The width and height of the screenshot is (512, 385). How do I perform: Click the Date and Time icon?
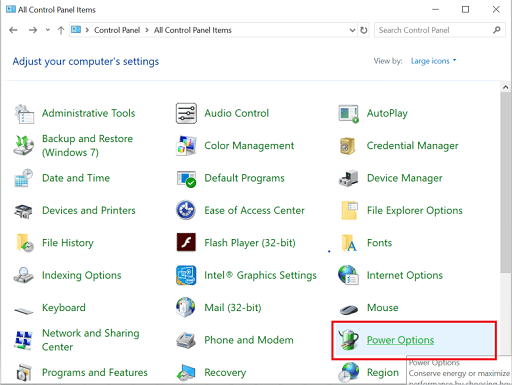point(24,178)
